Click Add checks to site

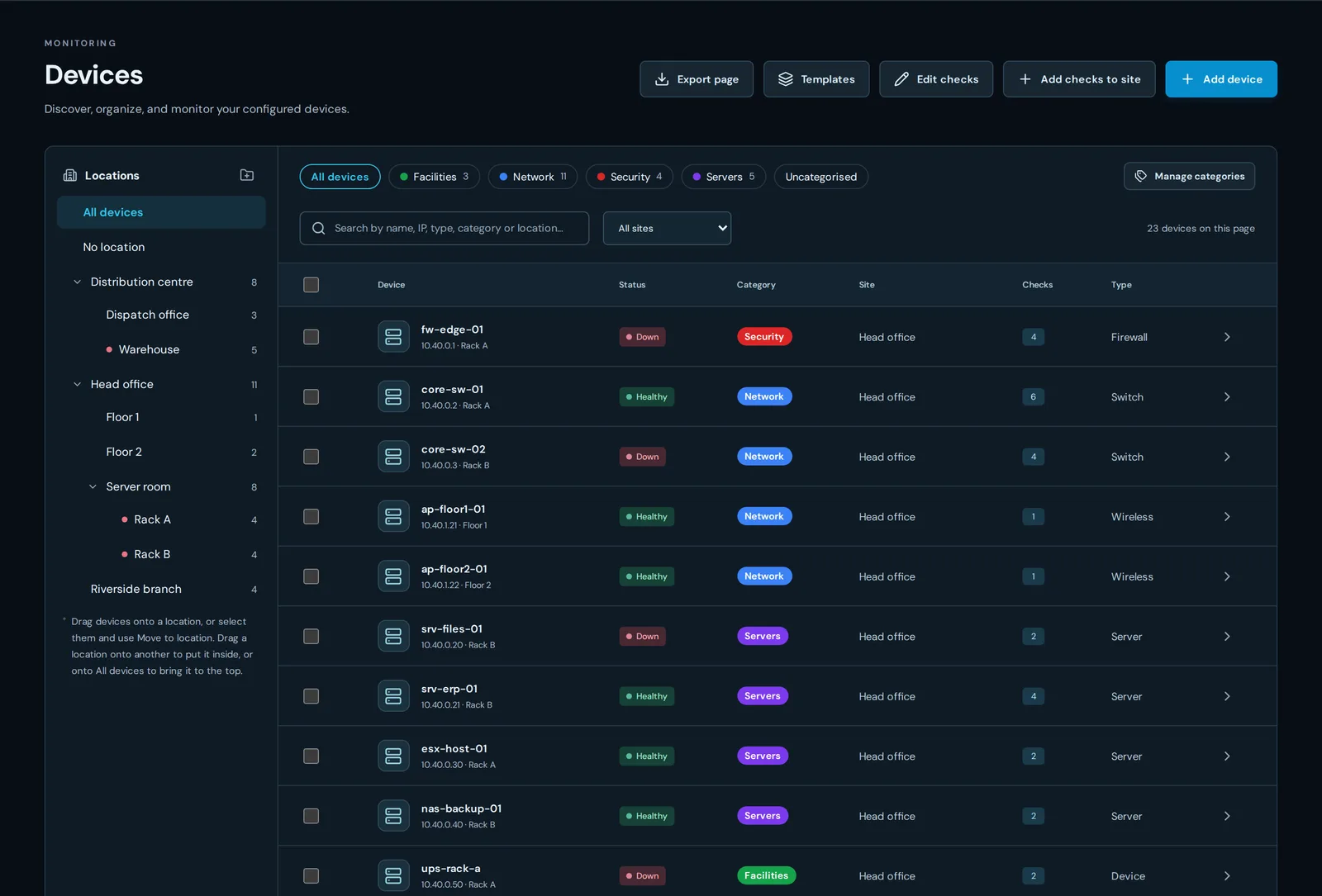1079,79
